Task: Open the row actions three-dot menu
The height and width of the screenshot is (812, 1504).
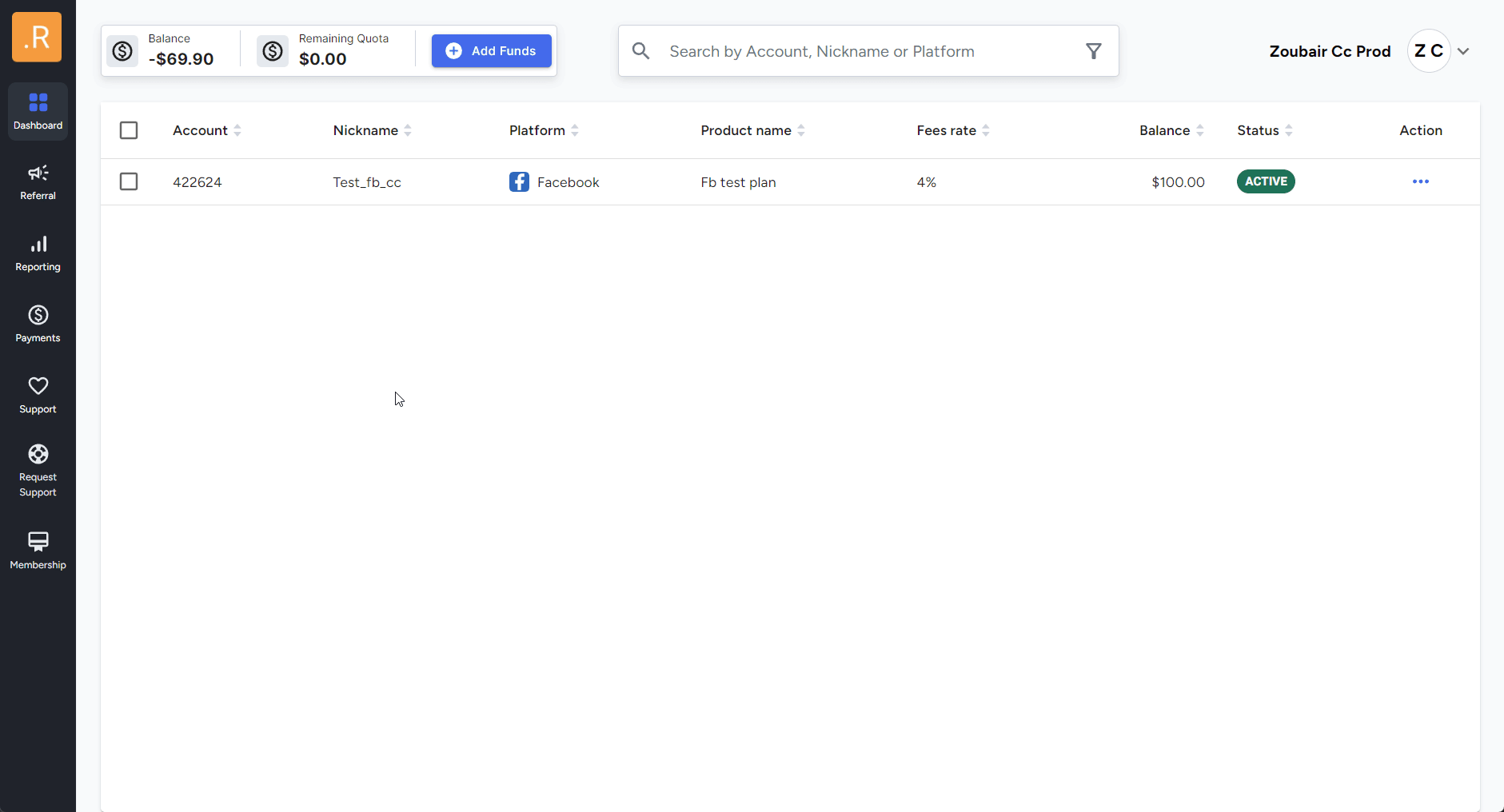Action: click(x=1420, y=181)
